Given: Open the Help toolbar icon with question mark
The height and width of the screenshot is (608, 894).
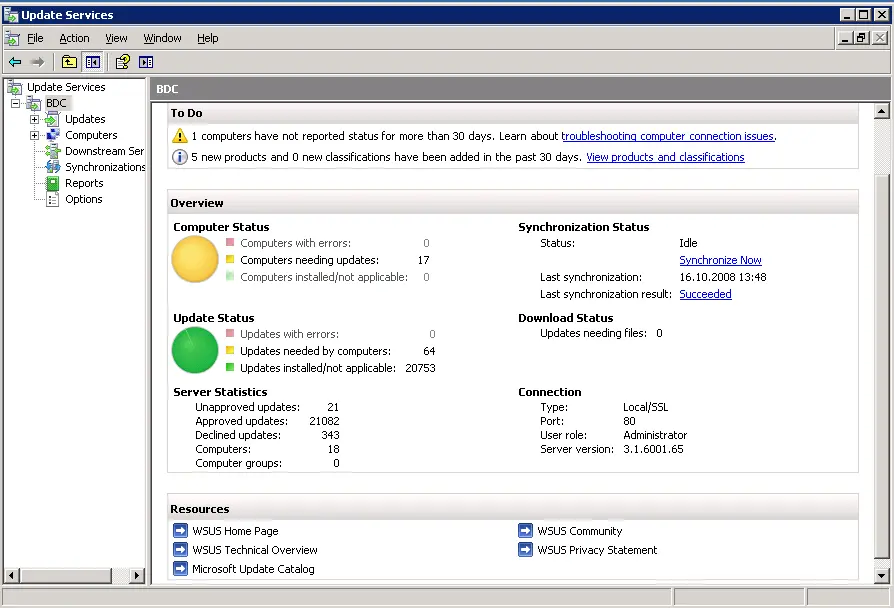Looking at the screenshot, I should point(123,62).
